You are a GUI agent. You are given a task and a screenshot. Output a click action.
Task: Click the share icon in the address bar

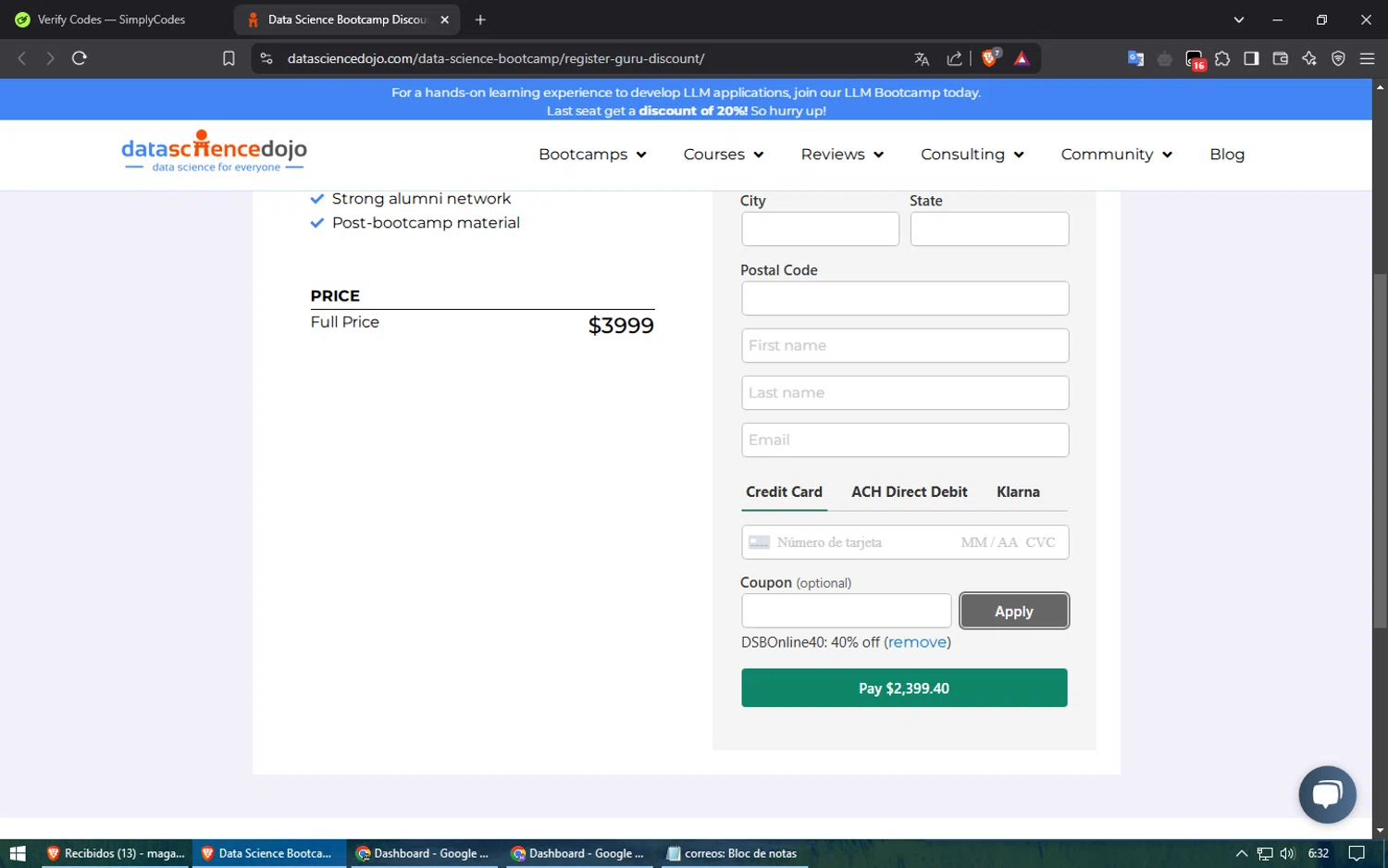[x=954, y=58]
